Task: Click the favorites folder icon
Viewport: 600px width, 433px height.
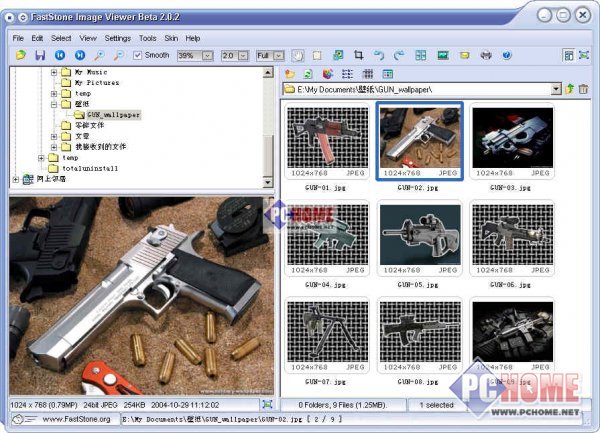Action: click(290, 74)
